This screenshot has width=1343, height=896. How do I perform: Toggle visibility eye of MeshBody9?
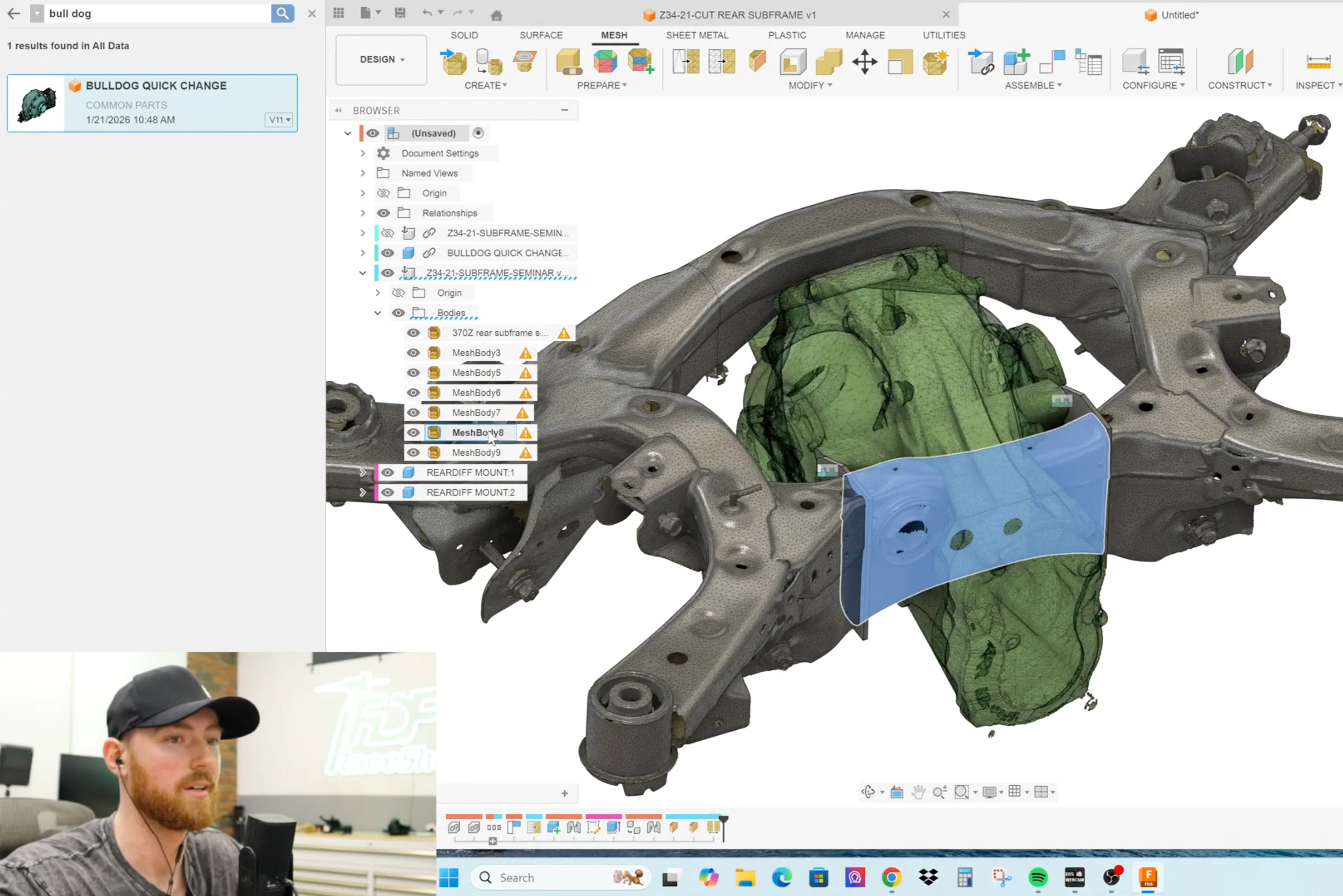pyautogui.click(x=413, y=453)
